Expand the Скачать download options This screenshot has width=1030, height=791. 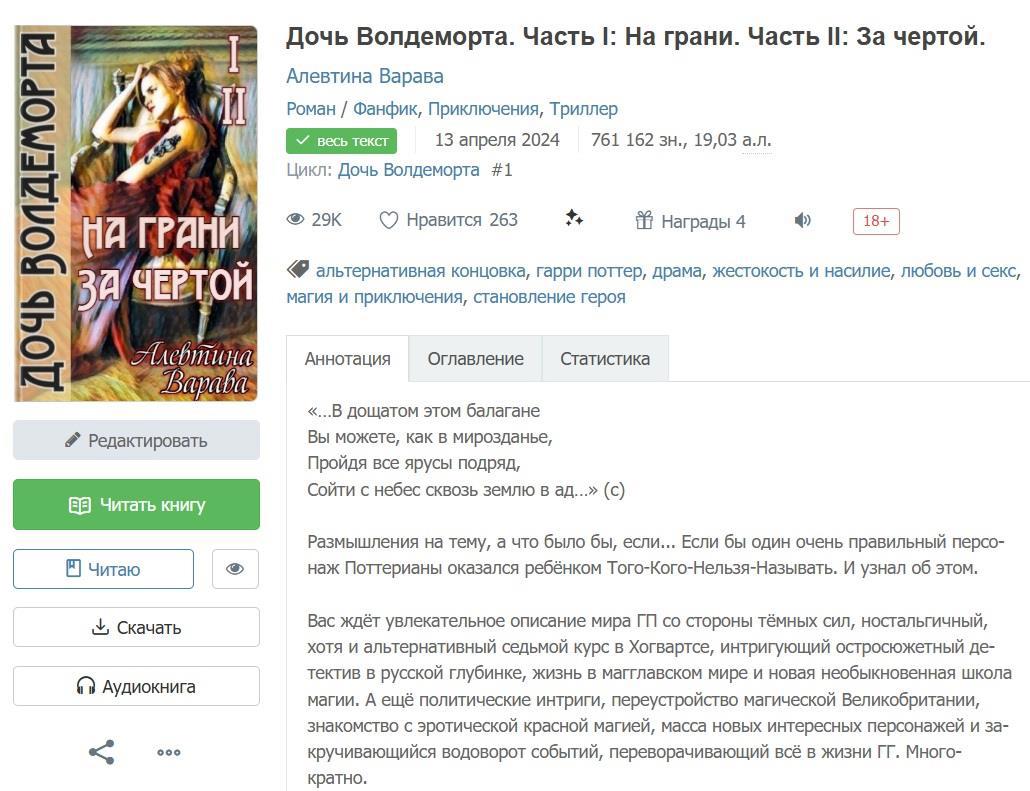(136, 628)
